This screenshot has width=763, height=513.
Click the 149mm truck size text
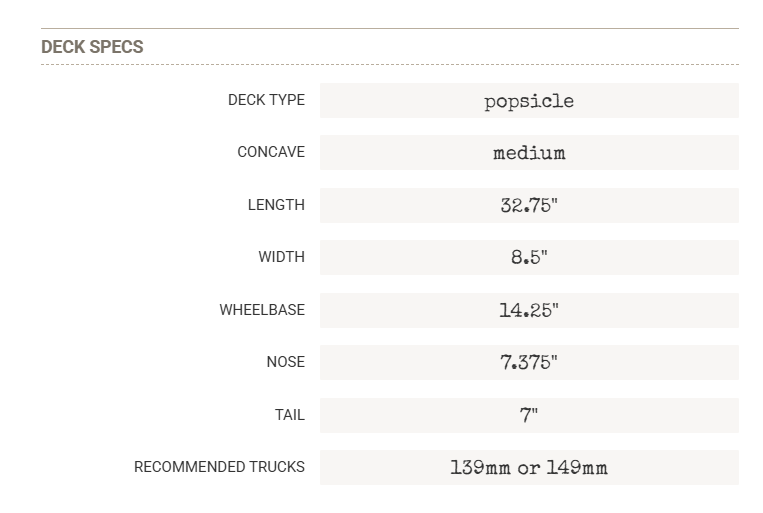(576, 467)
